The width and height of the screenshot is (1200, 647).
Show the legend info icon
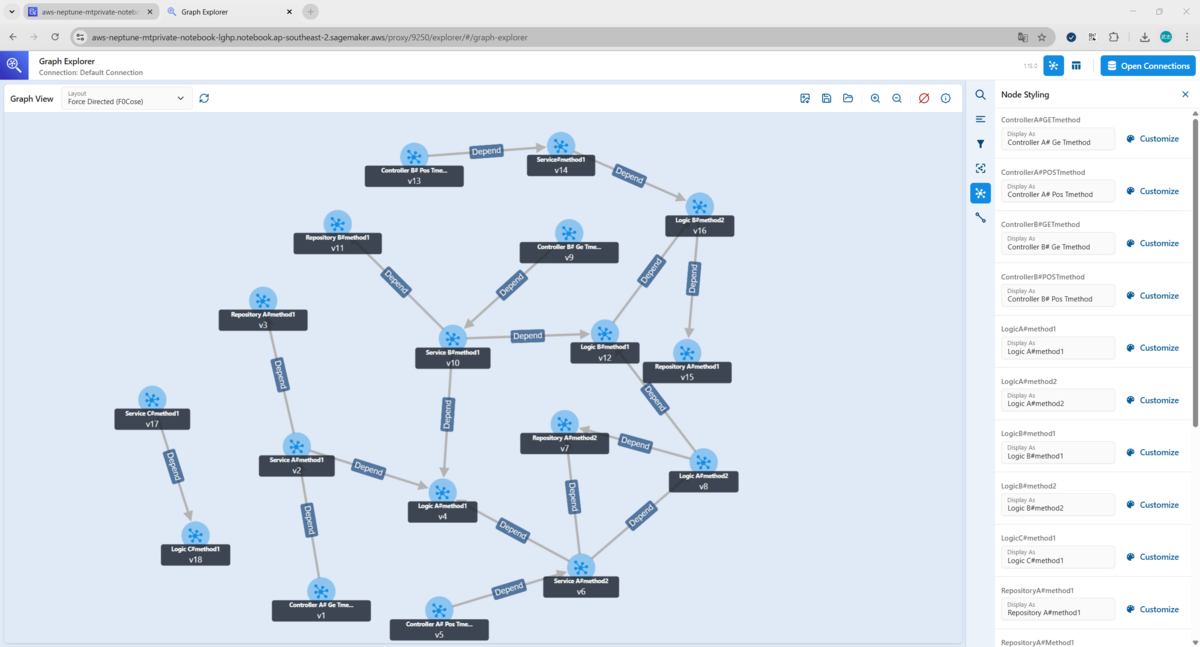point(945,99)
